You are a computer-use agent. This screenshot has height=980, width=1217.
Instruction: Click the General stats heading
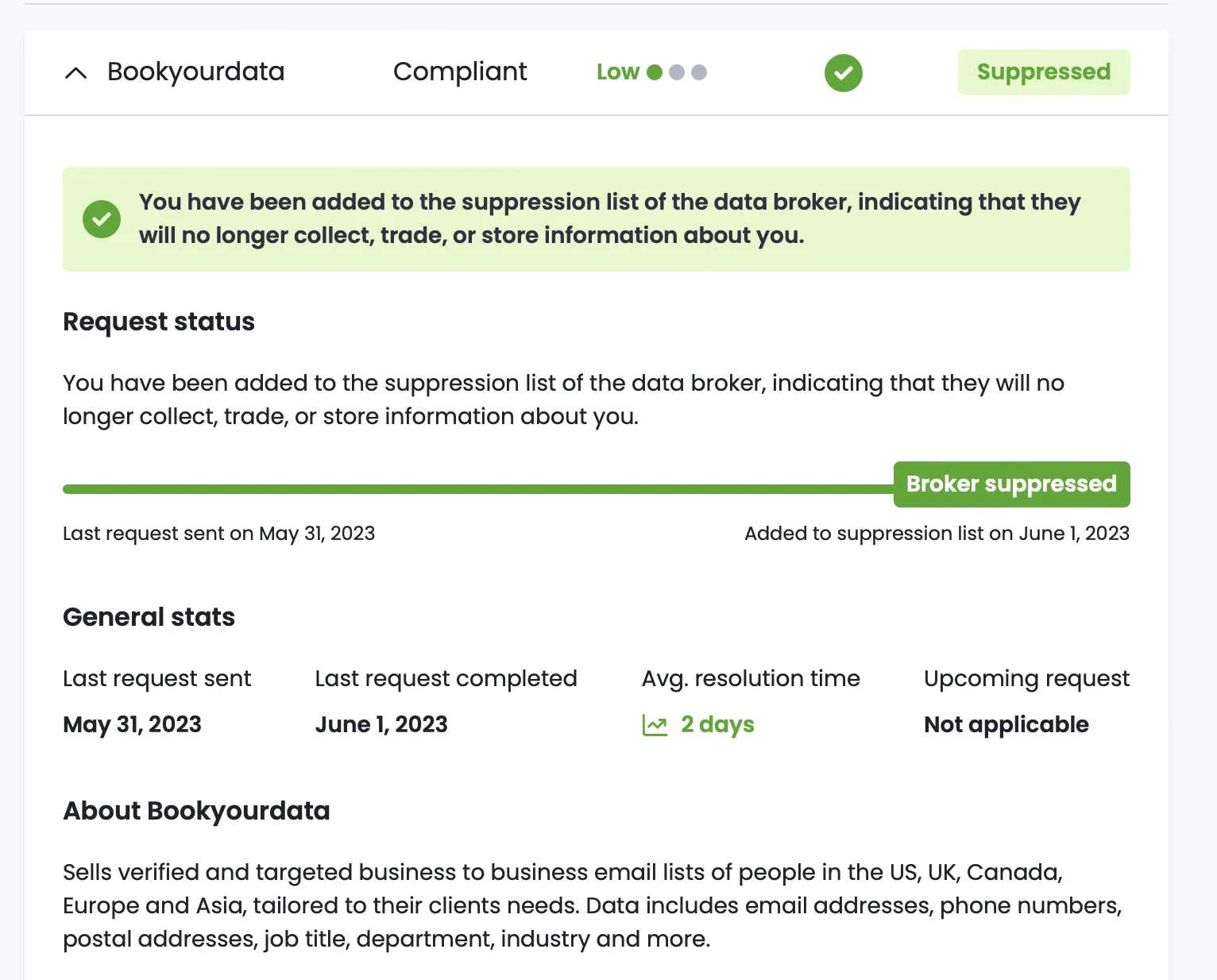(x=149, y=617)
